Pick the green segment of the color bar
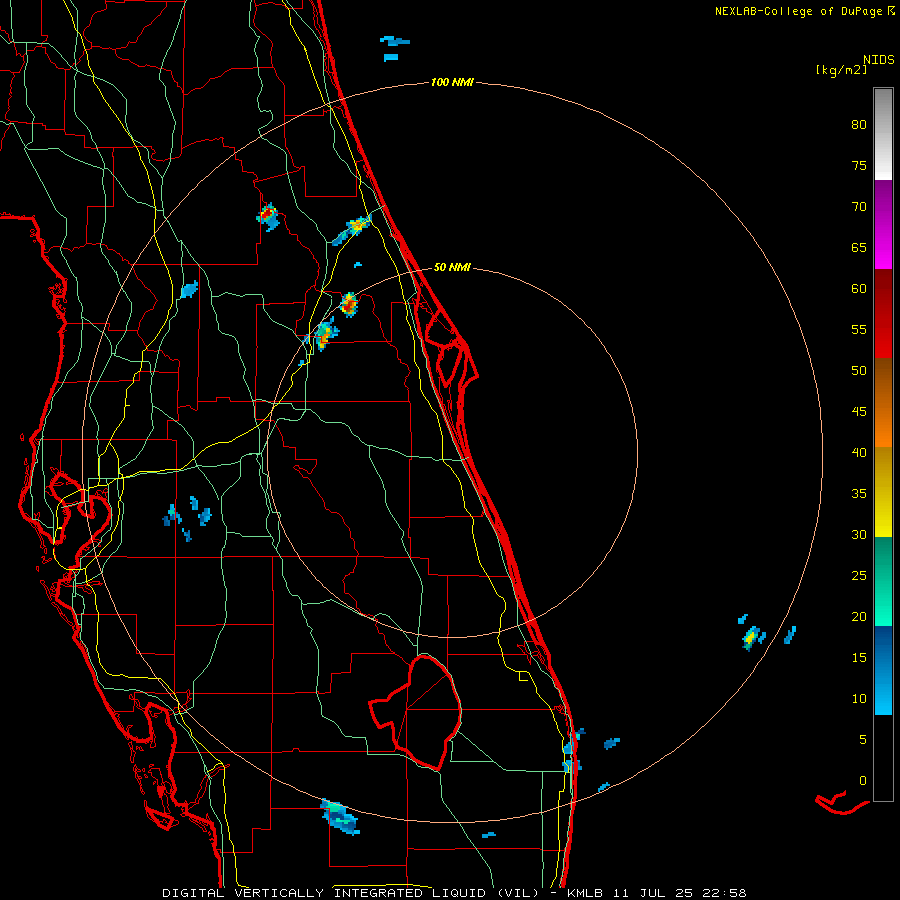 883,581
